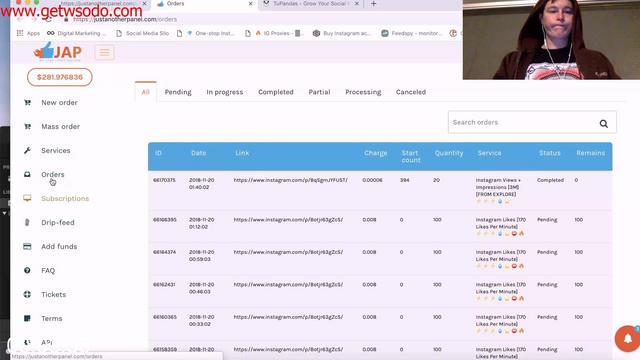Viewport: 640px width, 360px height.
Task: Open Terms in sidebar
Action: pyautogui.click(x=52, y=318)
